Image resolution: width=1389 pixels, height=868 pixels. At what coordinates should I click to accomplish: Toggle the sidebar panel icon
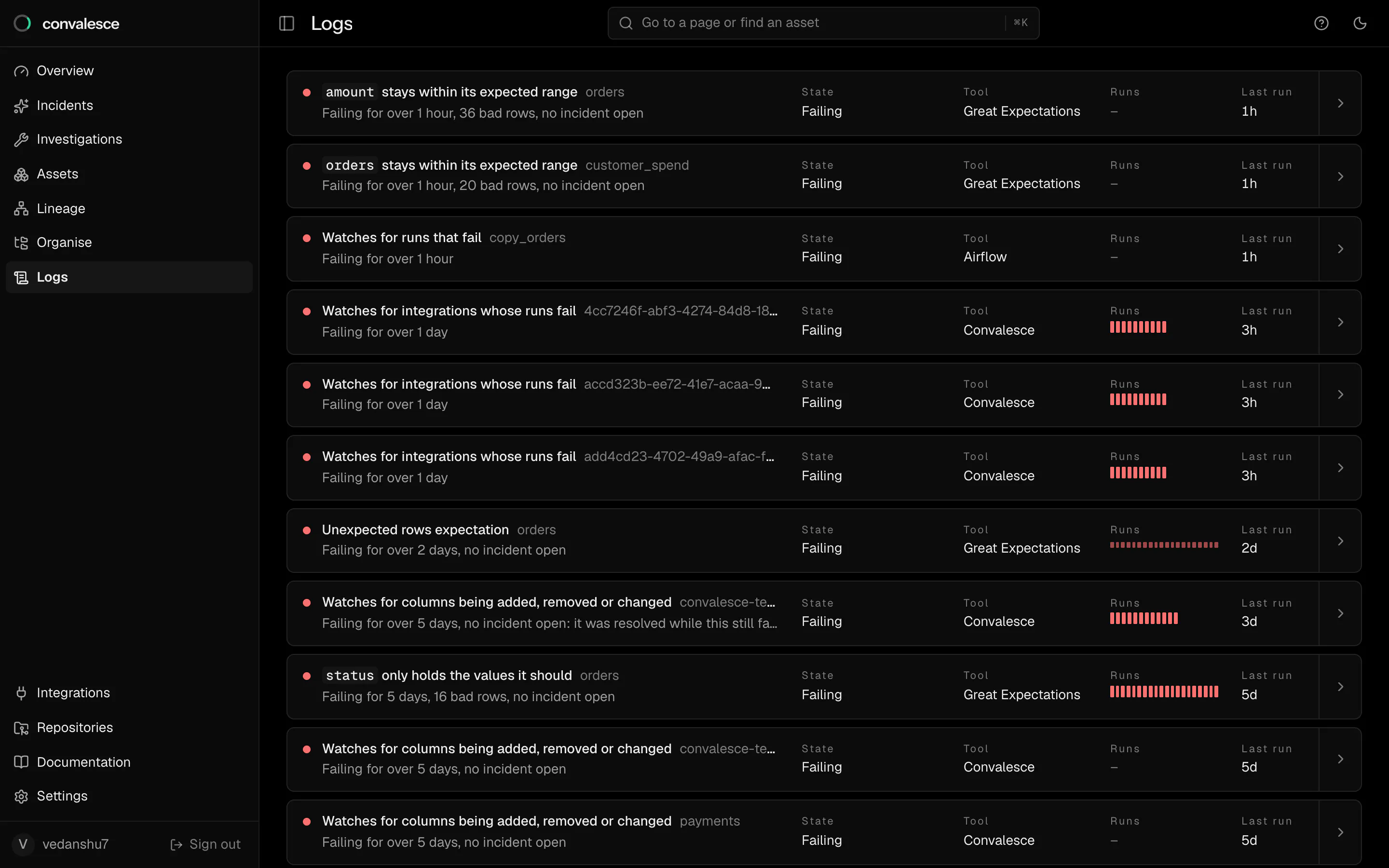pyautogui.click(x=286, y=24)
